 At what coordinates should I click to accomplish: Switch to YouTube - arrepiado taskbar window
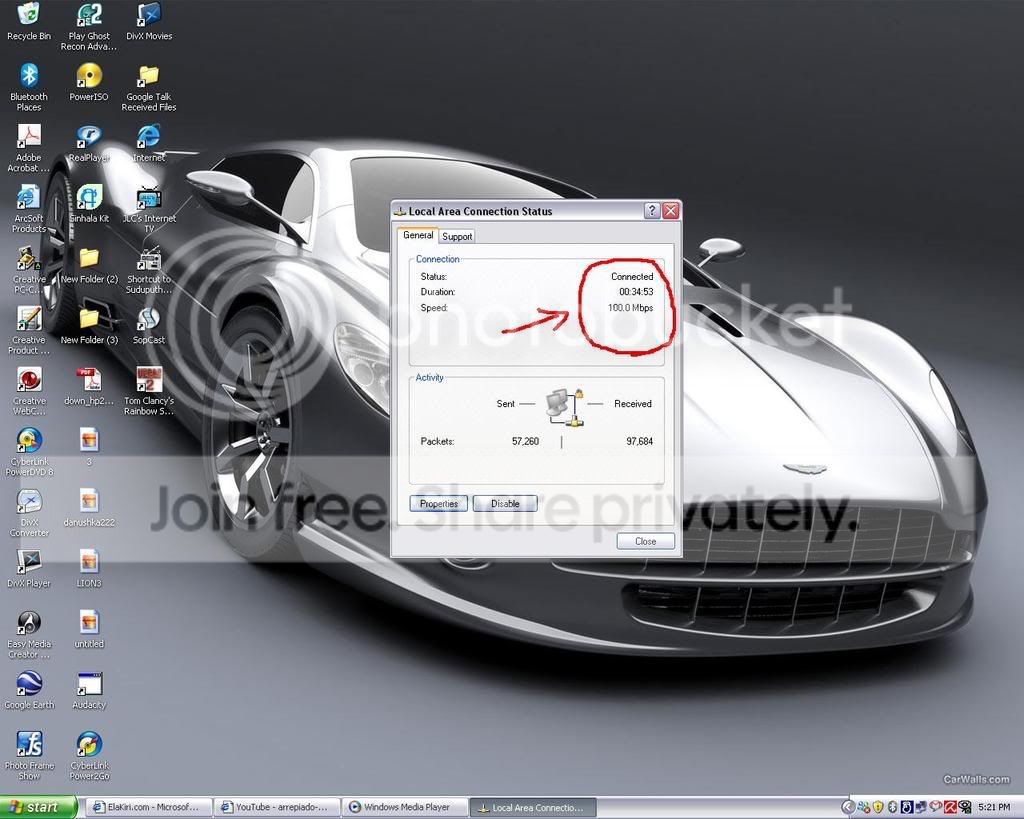pyautogui.click(x=279, y=807)
